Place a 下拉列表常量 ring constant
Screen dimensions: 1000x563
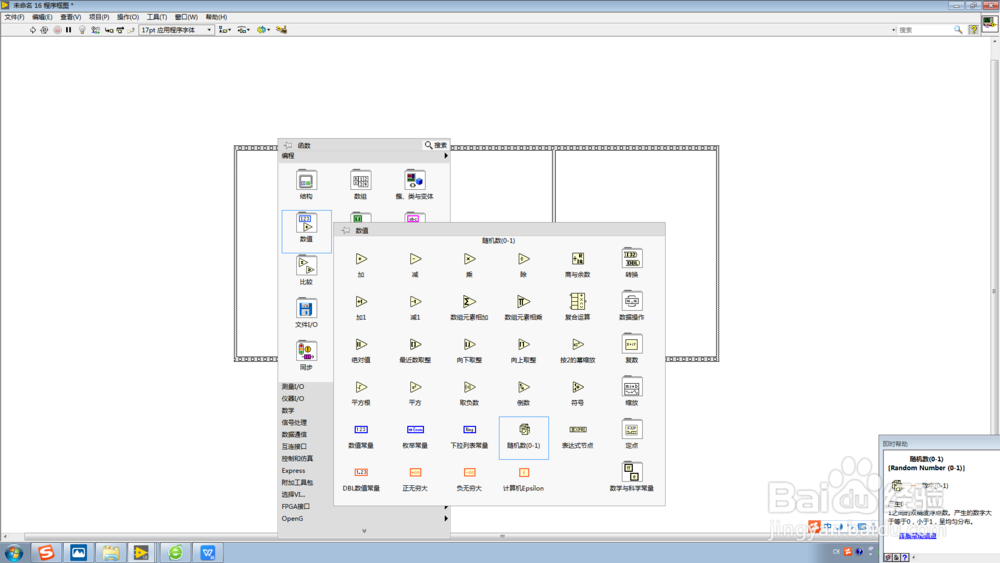[x=469, y=430]
